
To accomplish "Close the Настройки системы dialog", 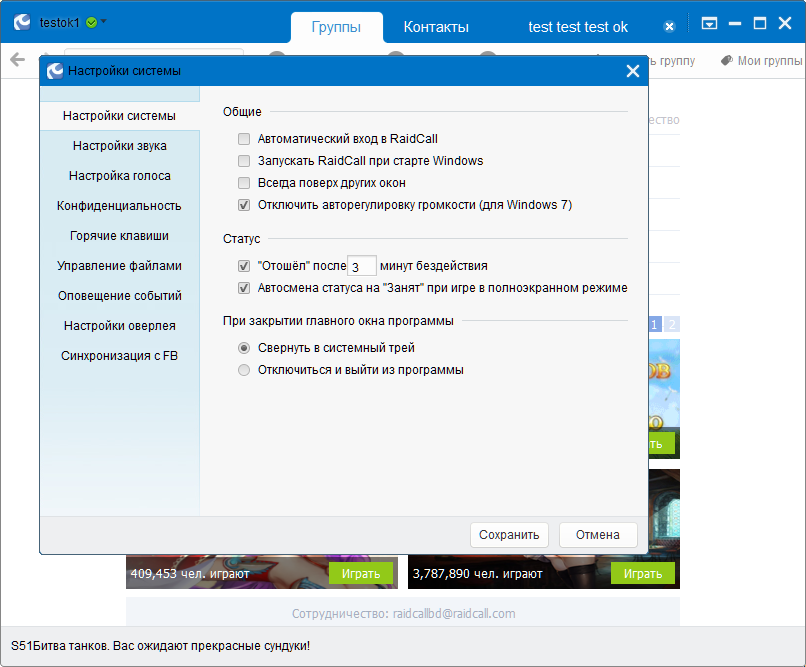I will click(x=633, y=71).
